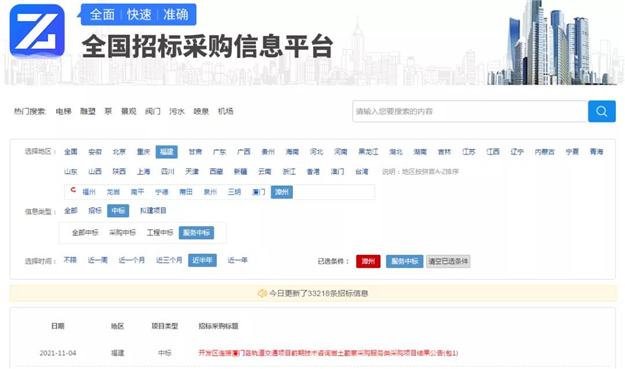The image size is (625, 369).
Task: Open the red 2021-11-04 tender result title
Action: click(x=328, y=353)
